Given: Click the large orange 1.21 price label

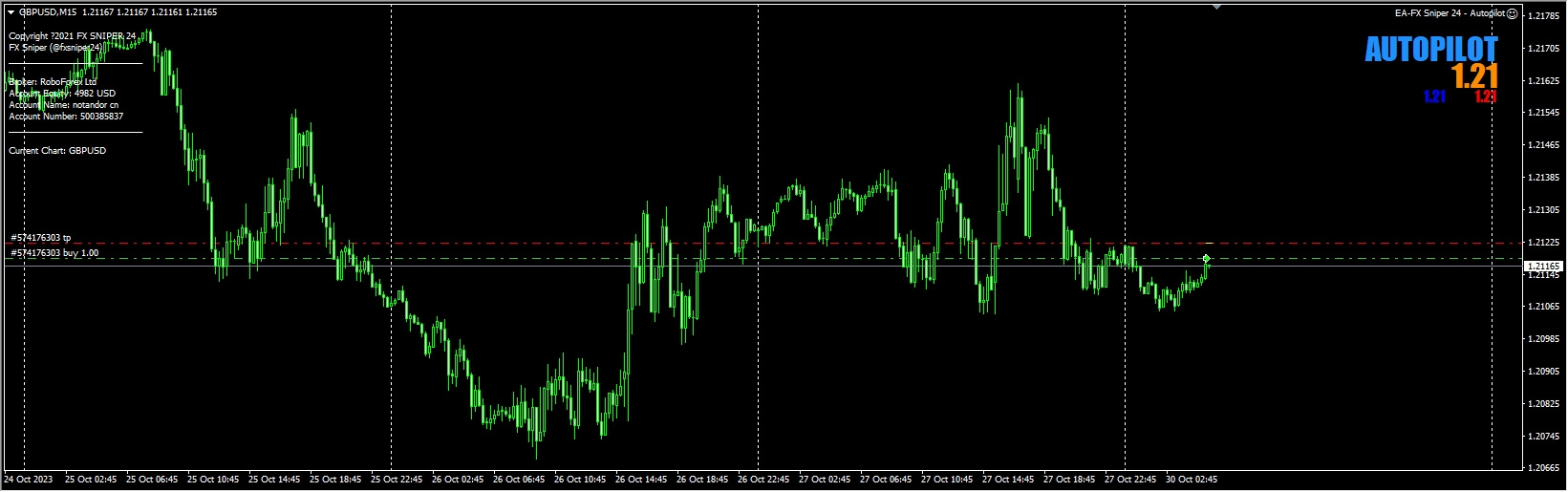Looking at the screenshot, I should (x=1474, y=76).
